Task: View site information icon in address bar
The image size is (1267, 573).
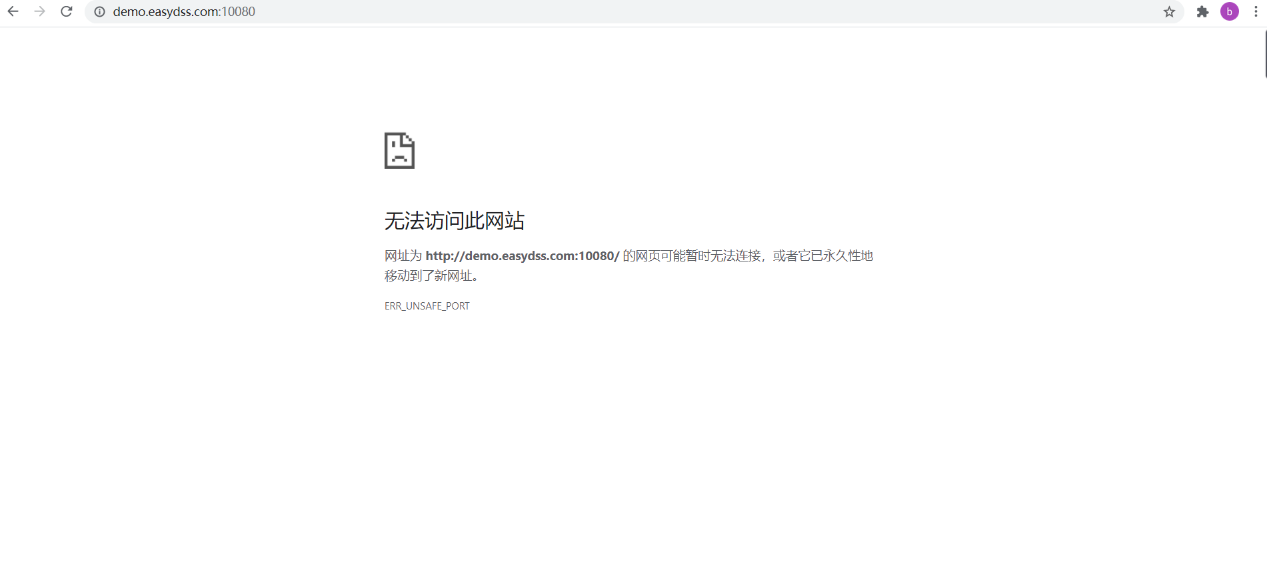Action: [99, 12]
